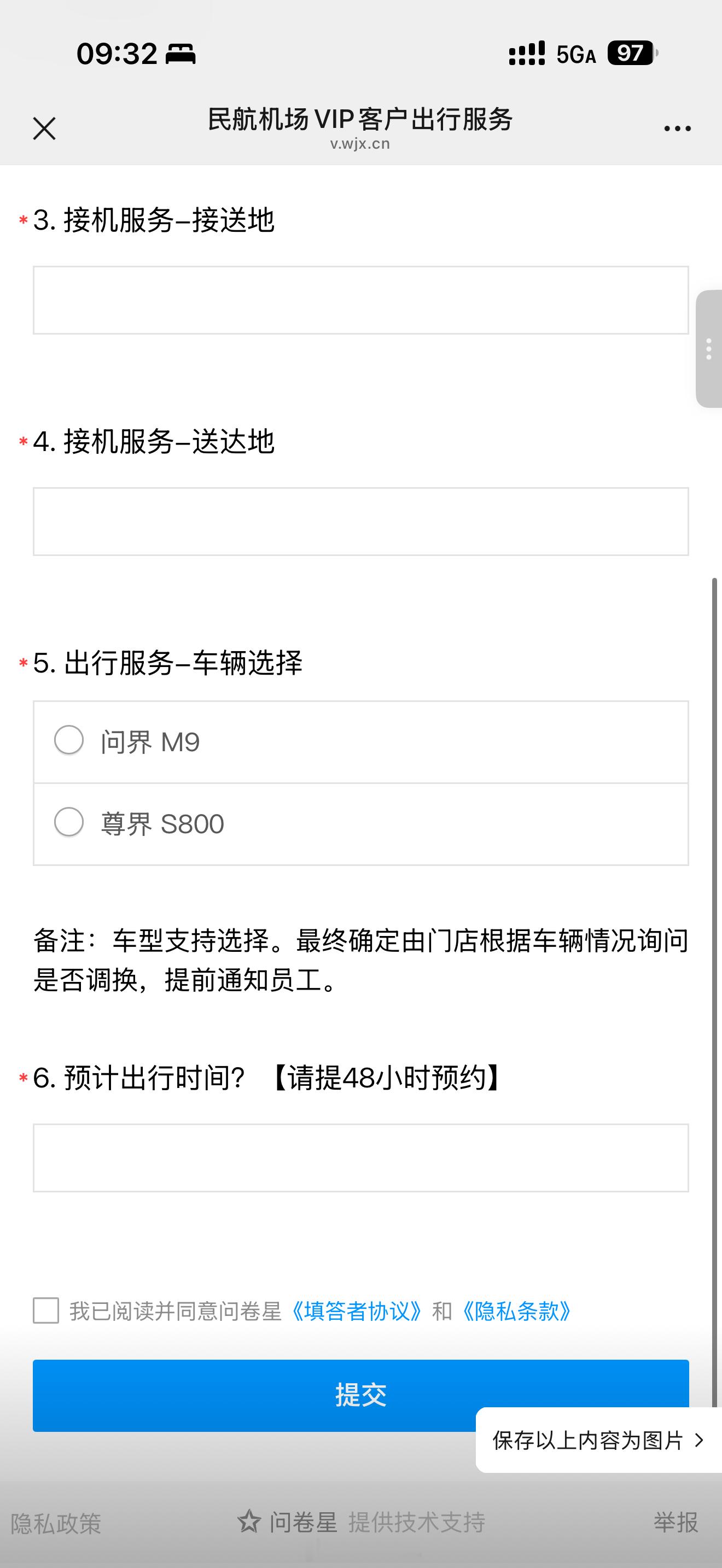Viewport: 722px width, 1568px height.
Task: Focus the 接送地 pickup location field
Action: point(360,300)
